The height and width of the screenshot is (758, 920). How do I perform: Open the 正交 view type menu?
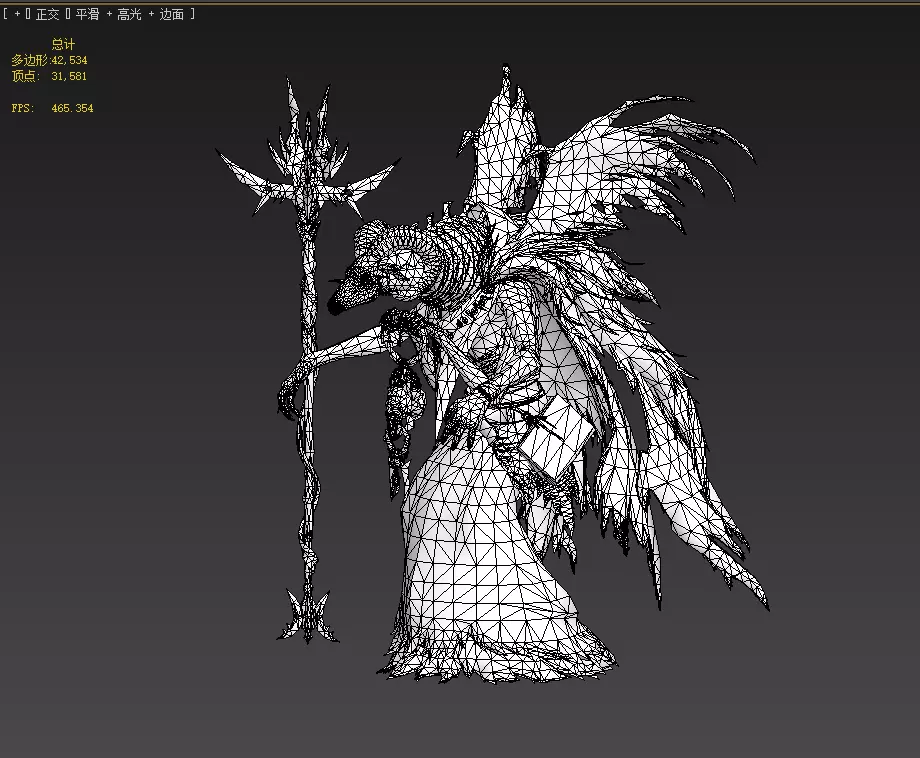pyautogui.click(x=48, y=14)
